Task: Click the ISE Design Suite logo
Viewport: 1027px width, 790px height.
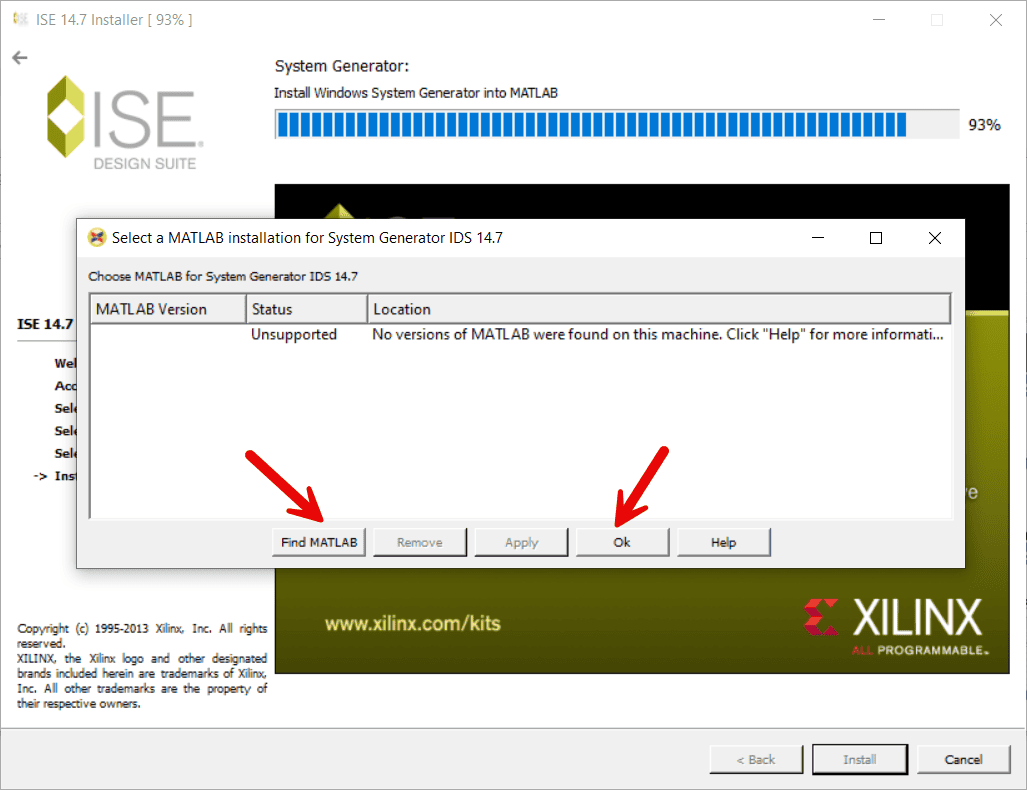Action: pos(123,120)
